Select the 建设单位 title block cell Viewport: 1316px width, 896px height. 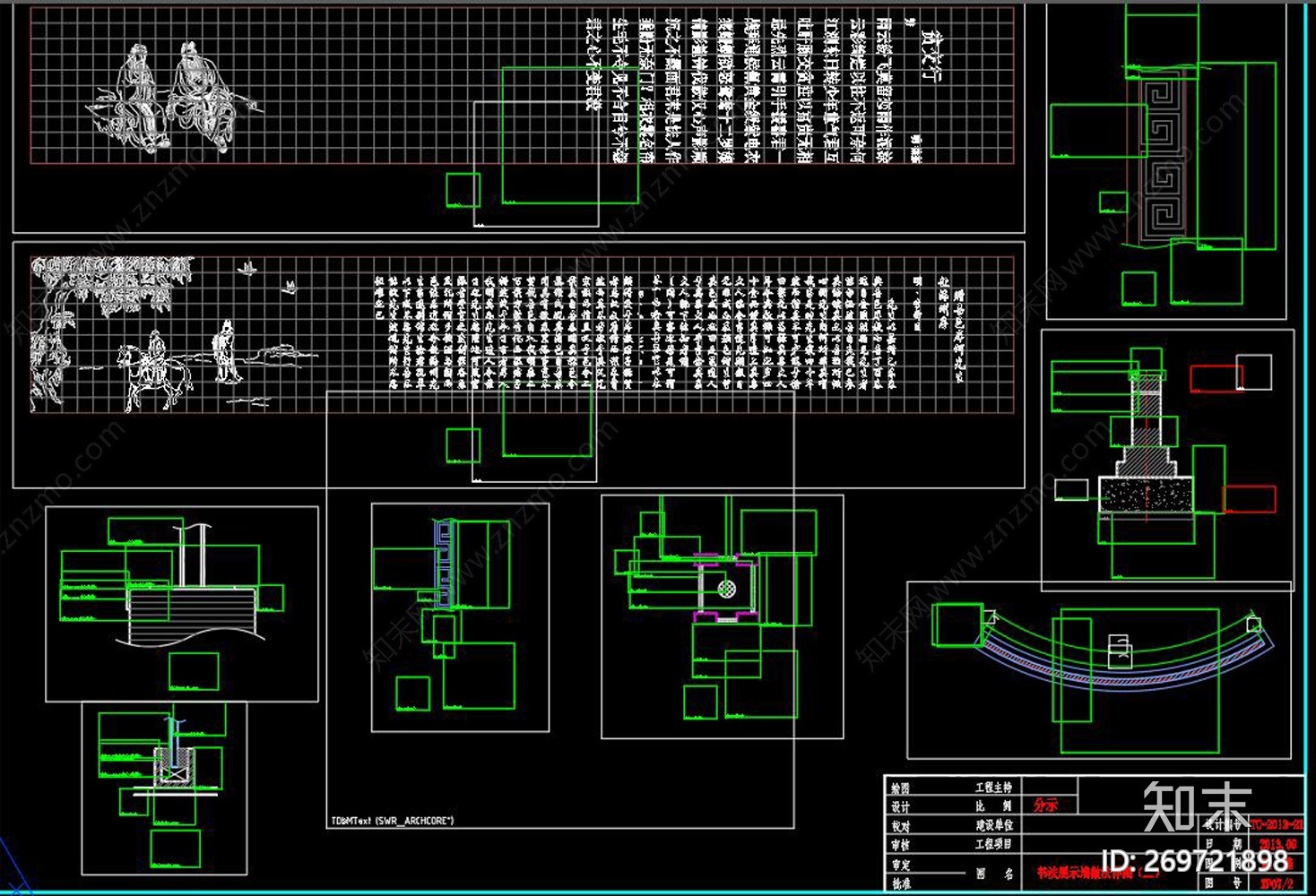[994, 825]
